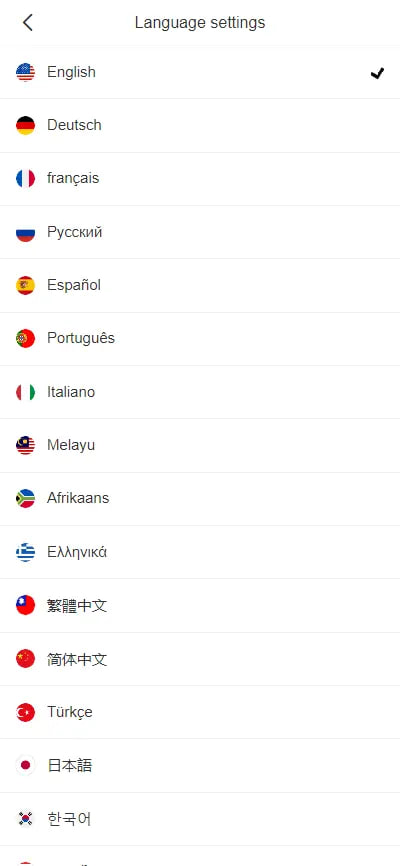Click the Portuguese flag icon
The height and width of the screenshot is (866, 400).
(x=25, y=339)
